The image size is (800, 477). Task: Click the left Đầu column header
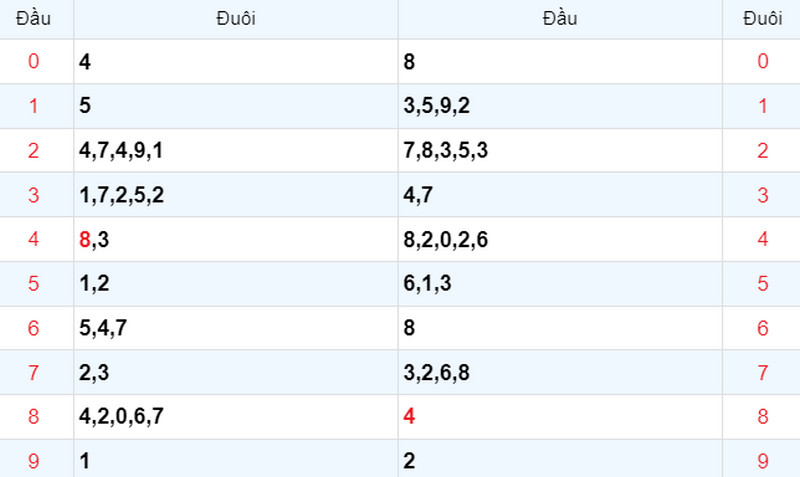pyautogui.click(x=33, y=19)
